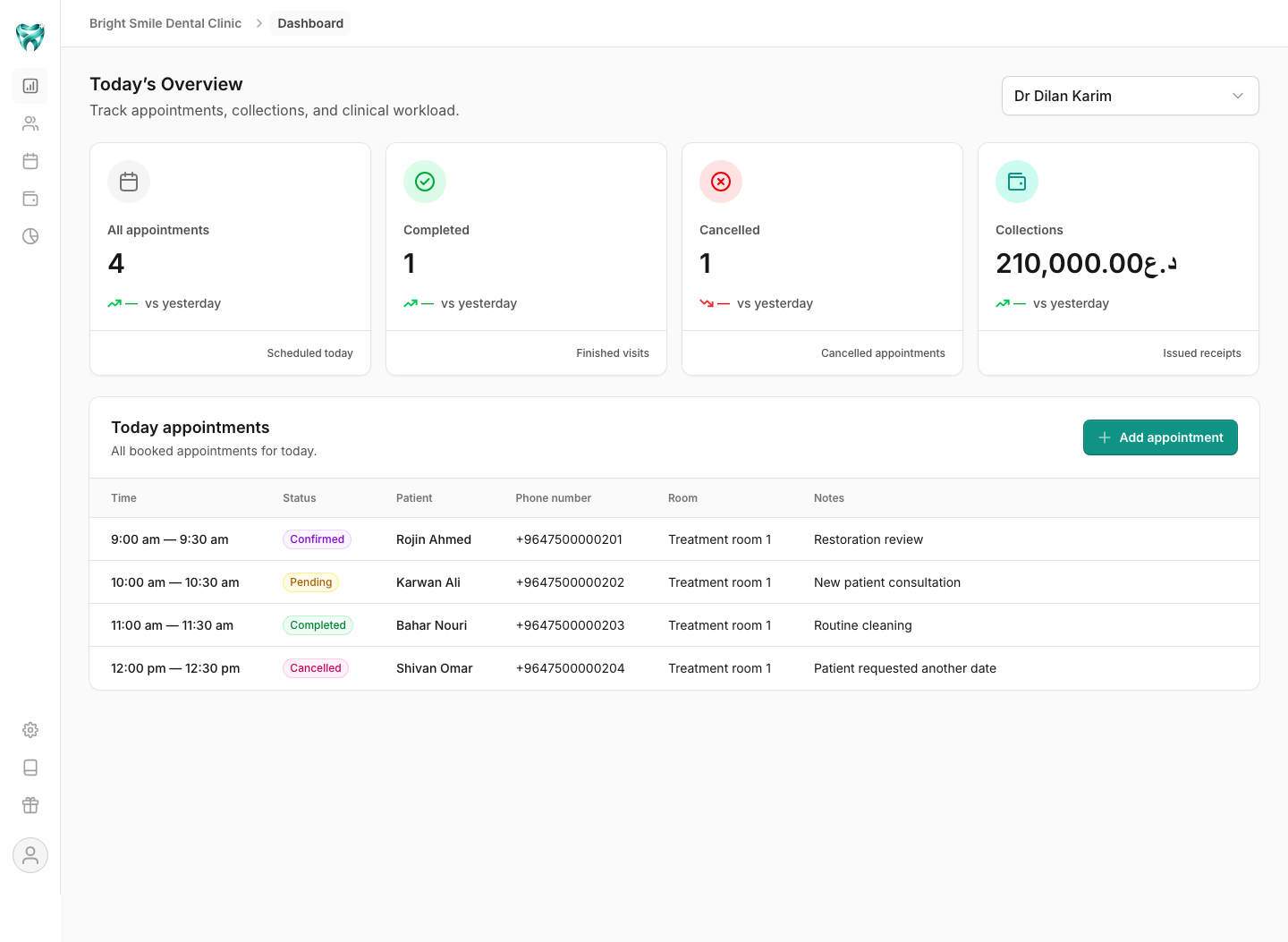Click the trend arrow on Collections card
The width and height of the screenshot is (1288, 942).
(1003, 303)
